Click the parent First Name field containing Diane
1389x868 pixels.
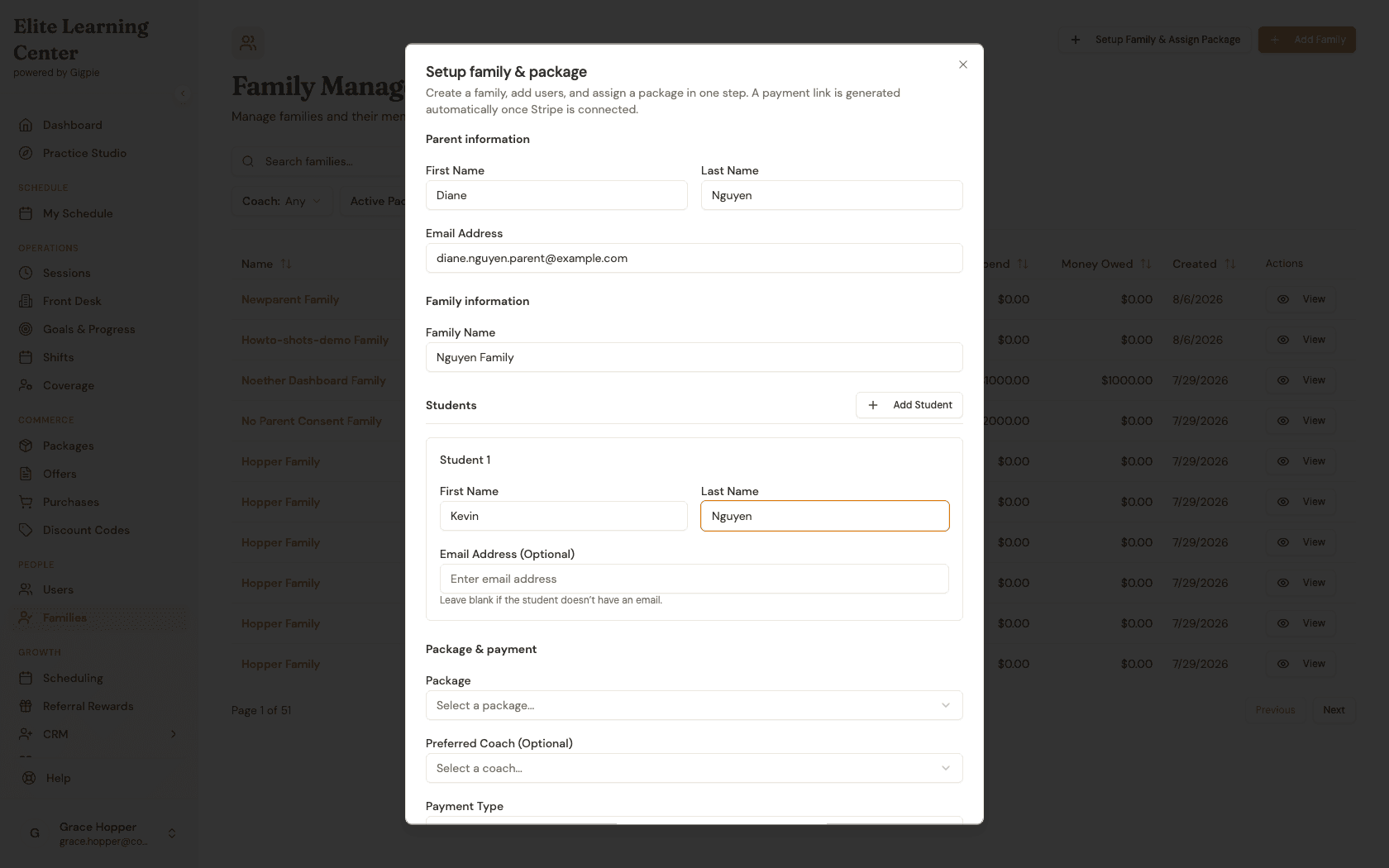[x=556, y=195]
